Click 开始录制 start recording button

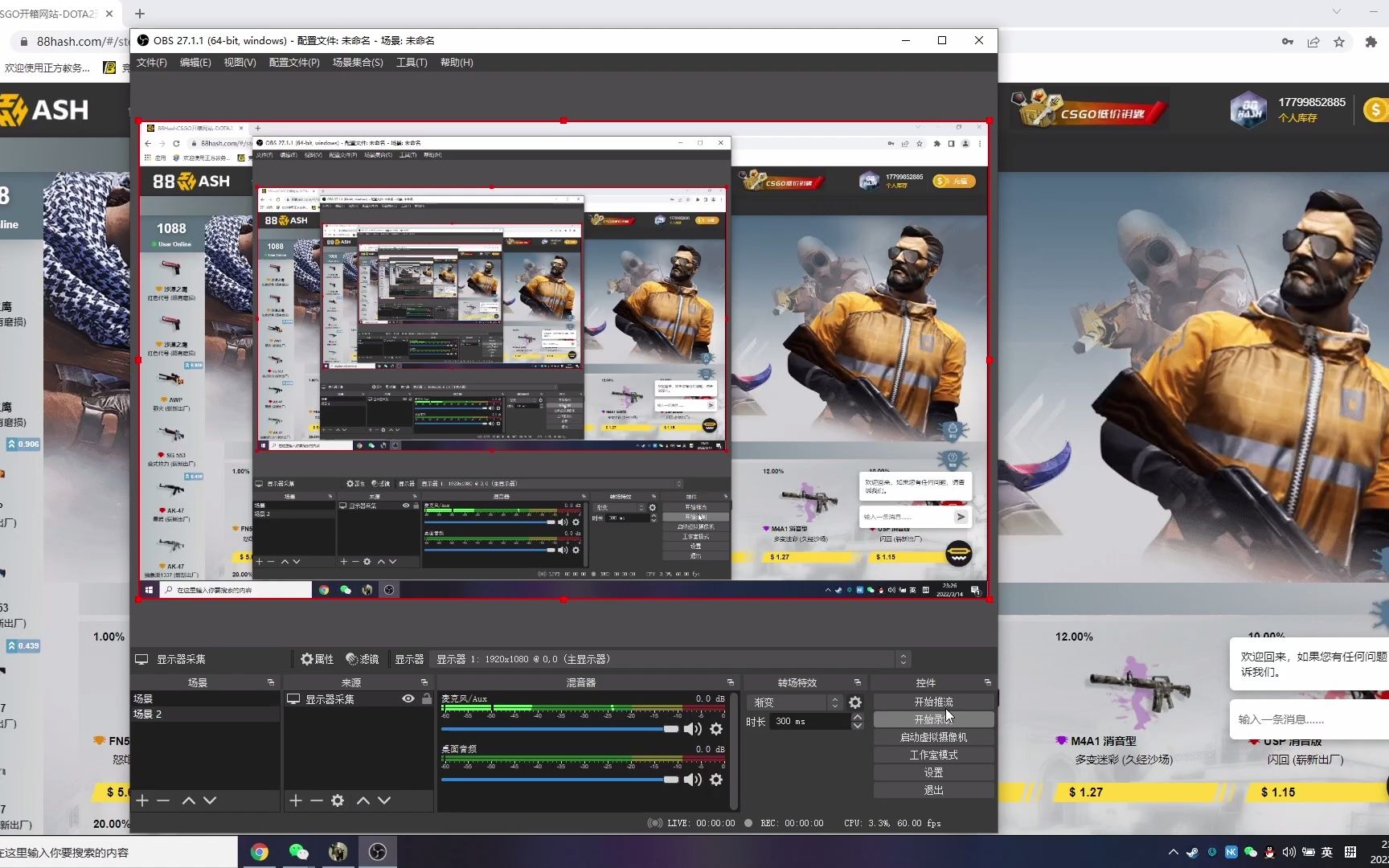pyautogui.click(x=933, y=720)
